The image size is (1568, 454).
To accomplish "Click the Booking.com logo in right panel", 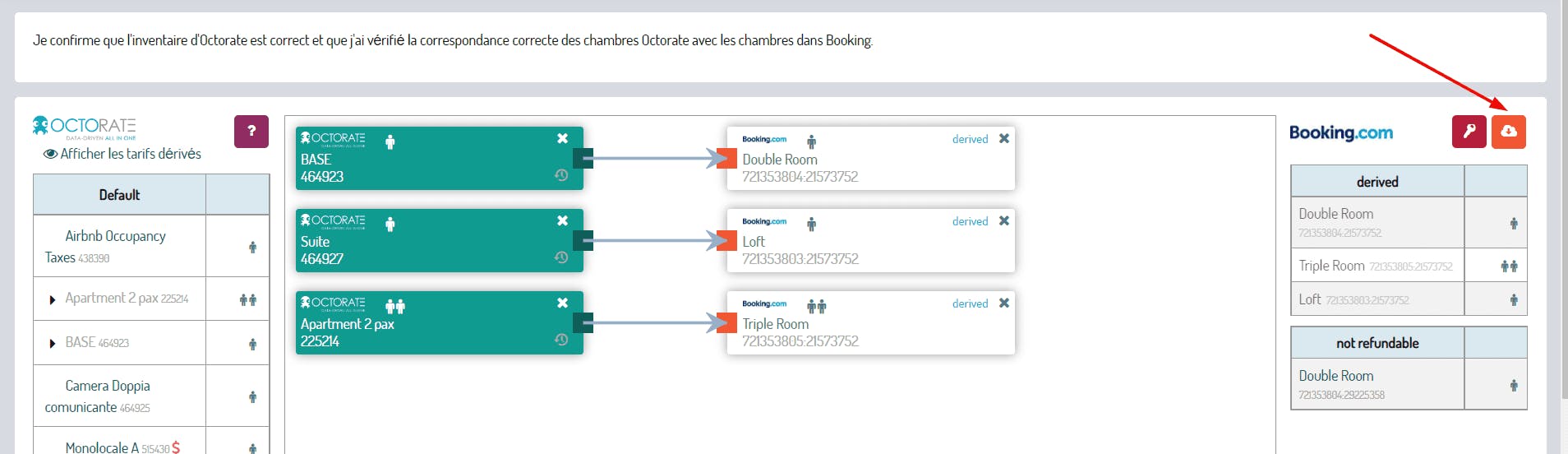I will click(1341, 132).
